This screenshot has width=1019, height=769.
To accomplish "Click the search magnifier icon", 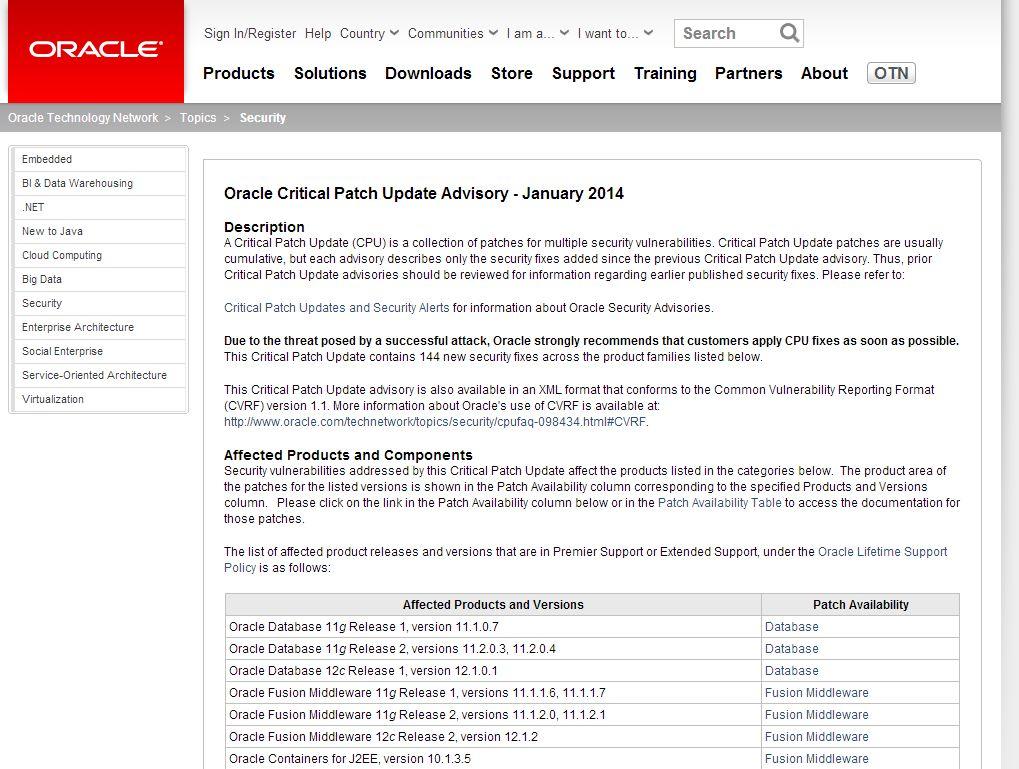I will click(x=789, y=33).
